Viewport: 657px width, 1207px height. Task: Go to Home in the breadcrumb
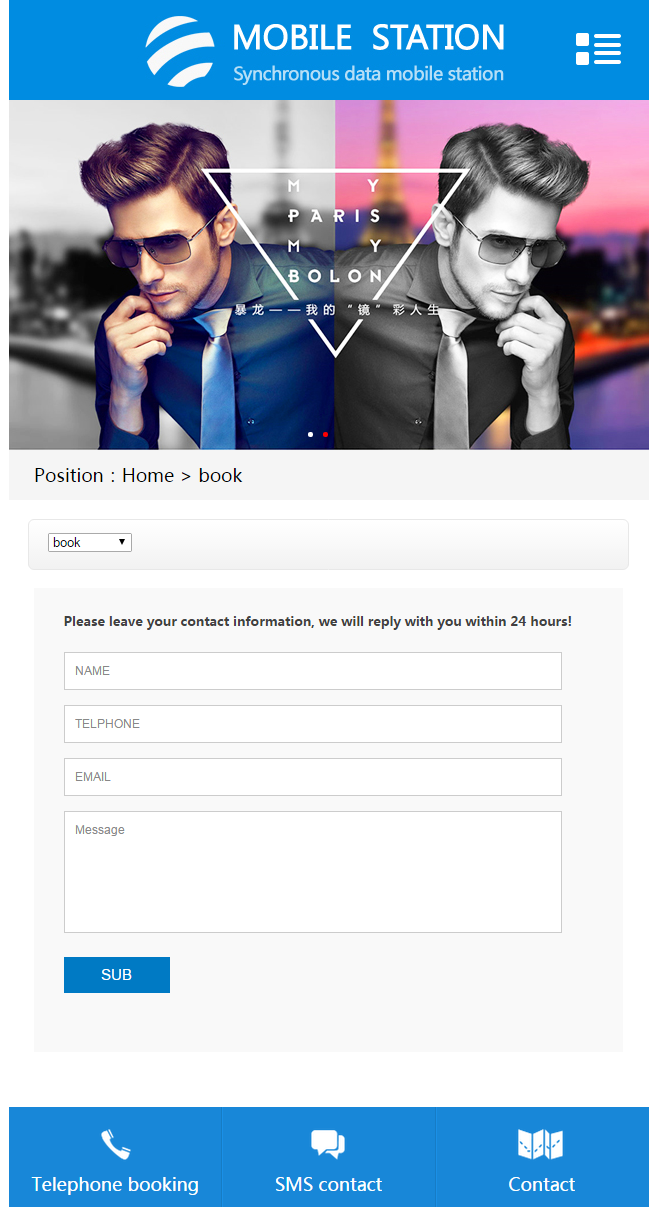(148, 475)
